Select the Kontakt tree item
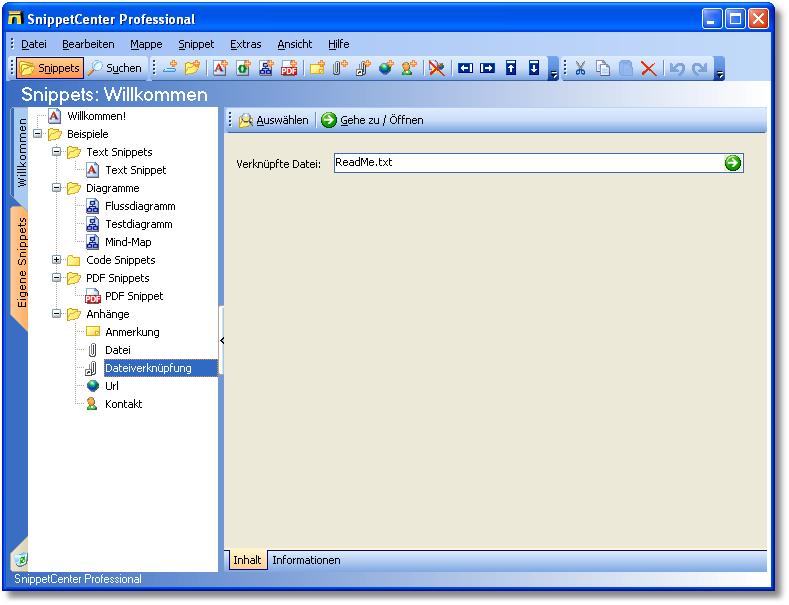The width and height of the screenshot is (789, 605). coord(123,404)
